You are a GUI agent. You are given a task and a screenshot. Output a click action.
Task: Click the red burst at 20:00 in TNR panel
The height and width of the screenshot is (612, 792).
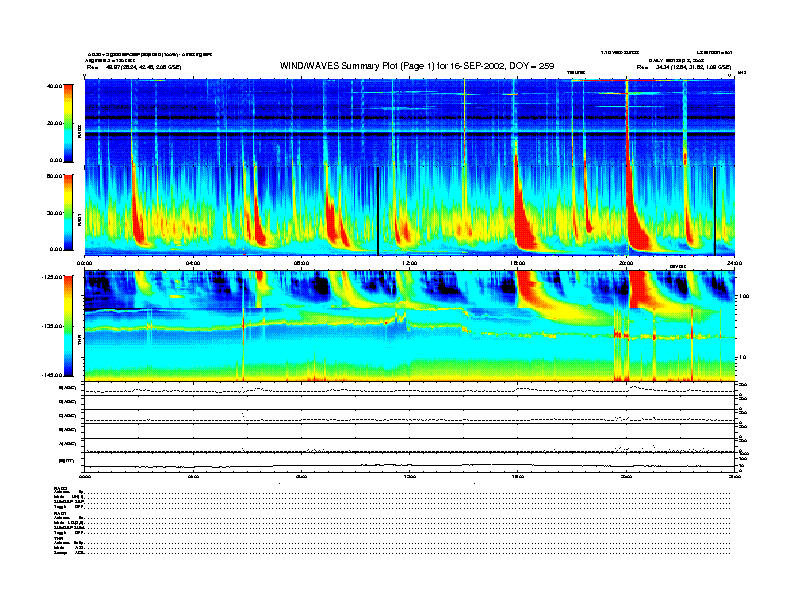point(640,289)
